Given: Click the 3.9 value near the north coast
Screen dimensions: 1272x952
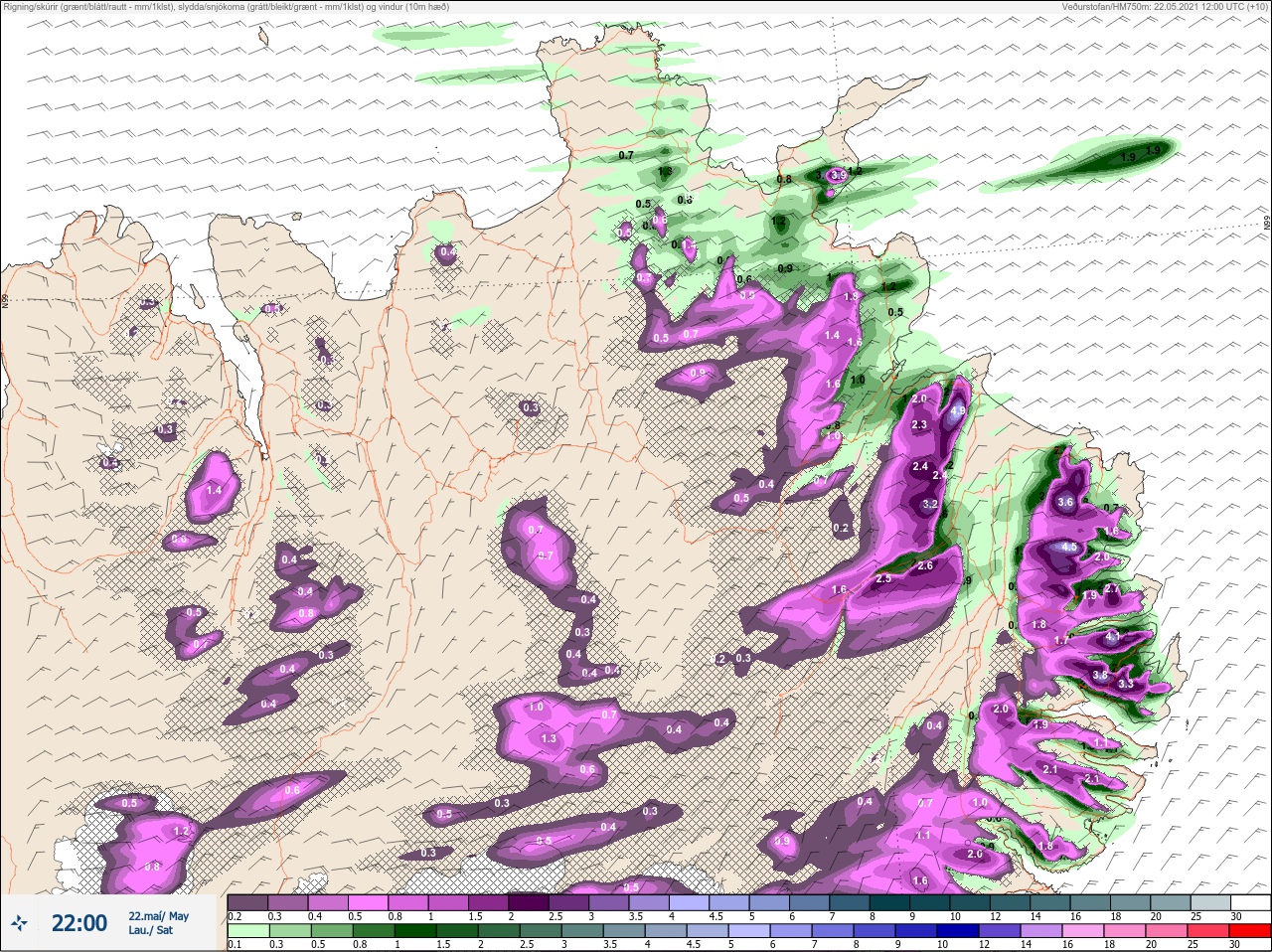Looking at the screenshot, I should [839, 175].
